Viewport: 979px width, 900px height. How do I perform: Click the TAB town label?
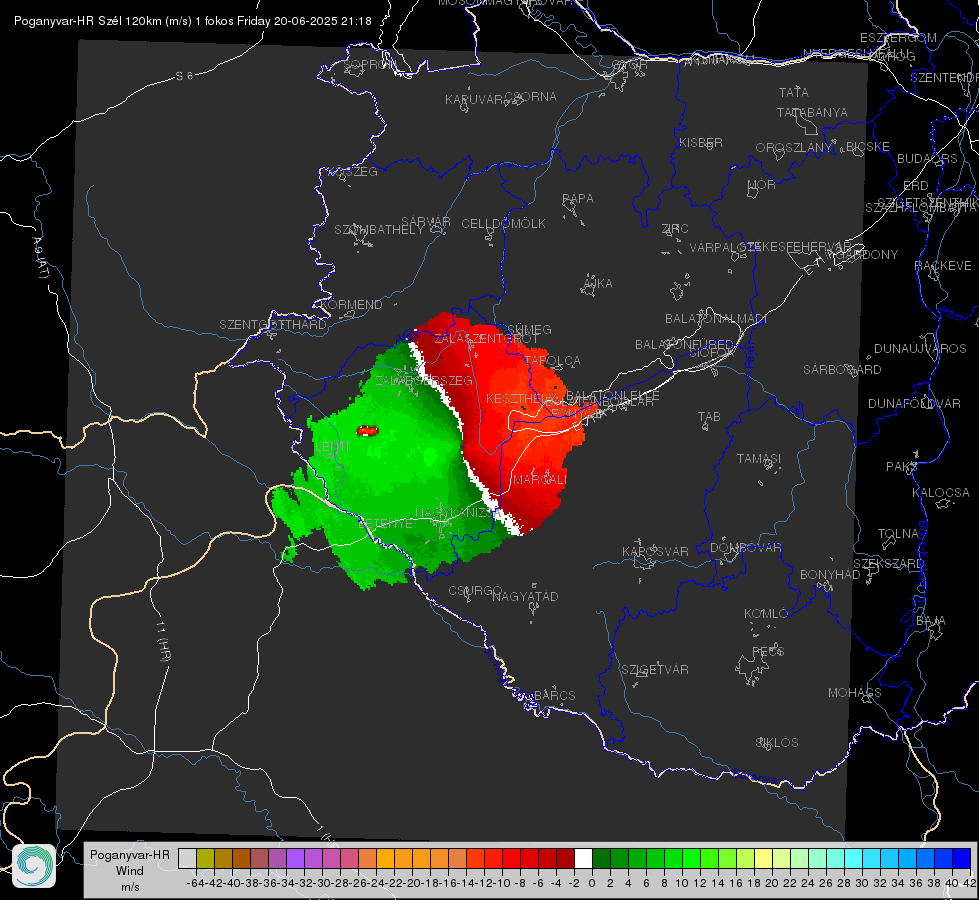709,417
